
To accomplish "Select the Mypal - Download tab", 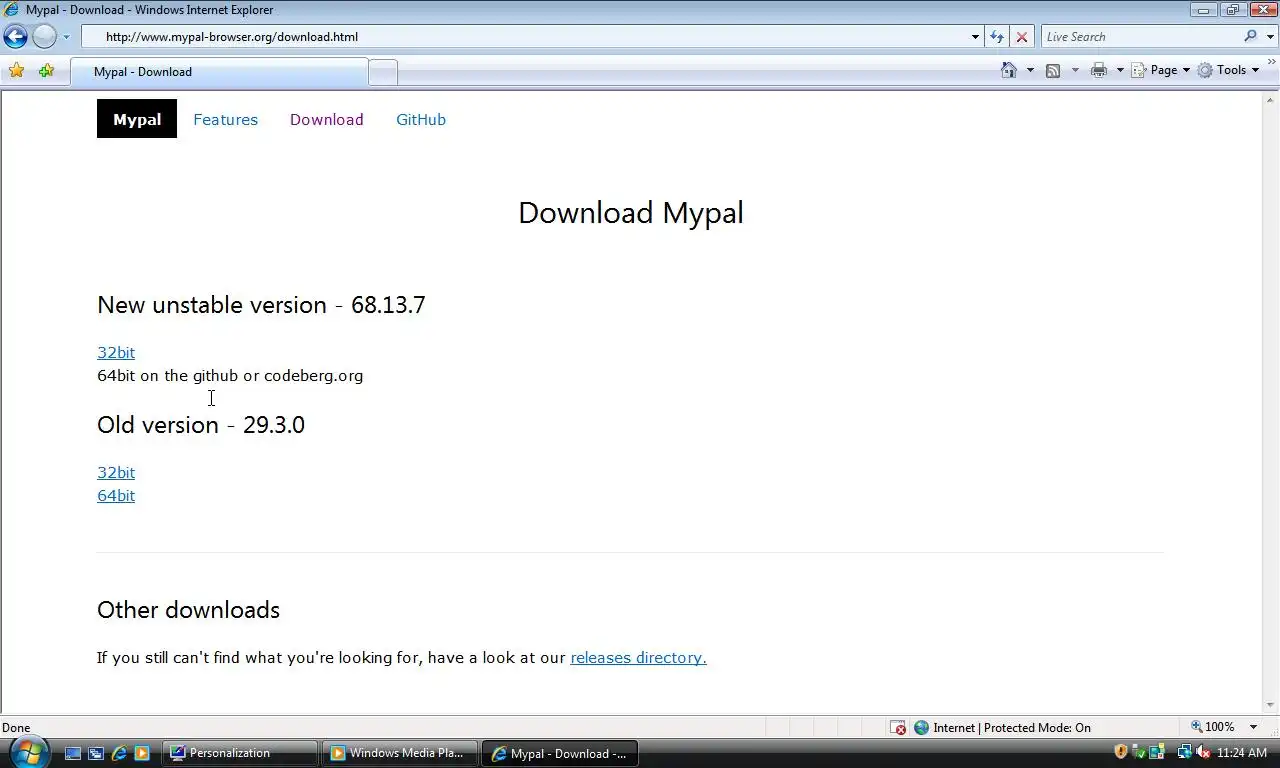I will click(x=219, y=72).
